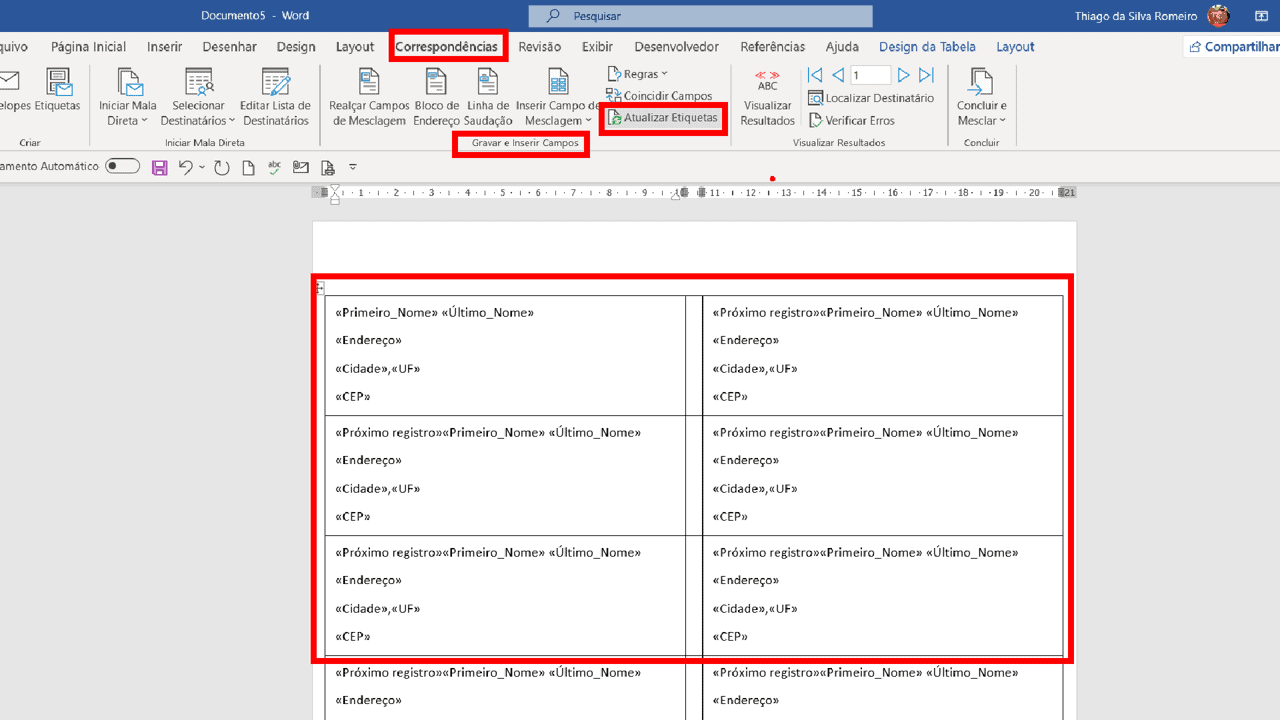This screenshot has width=1280, height=720.
Task: Go to previous record arrow
Action: click(x=838, y=75)
